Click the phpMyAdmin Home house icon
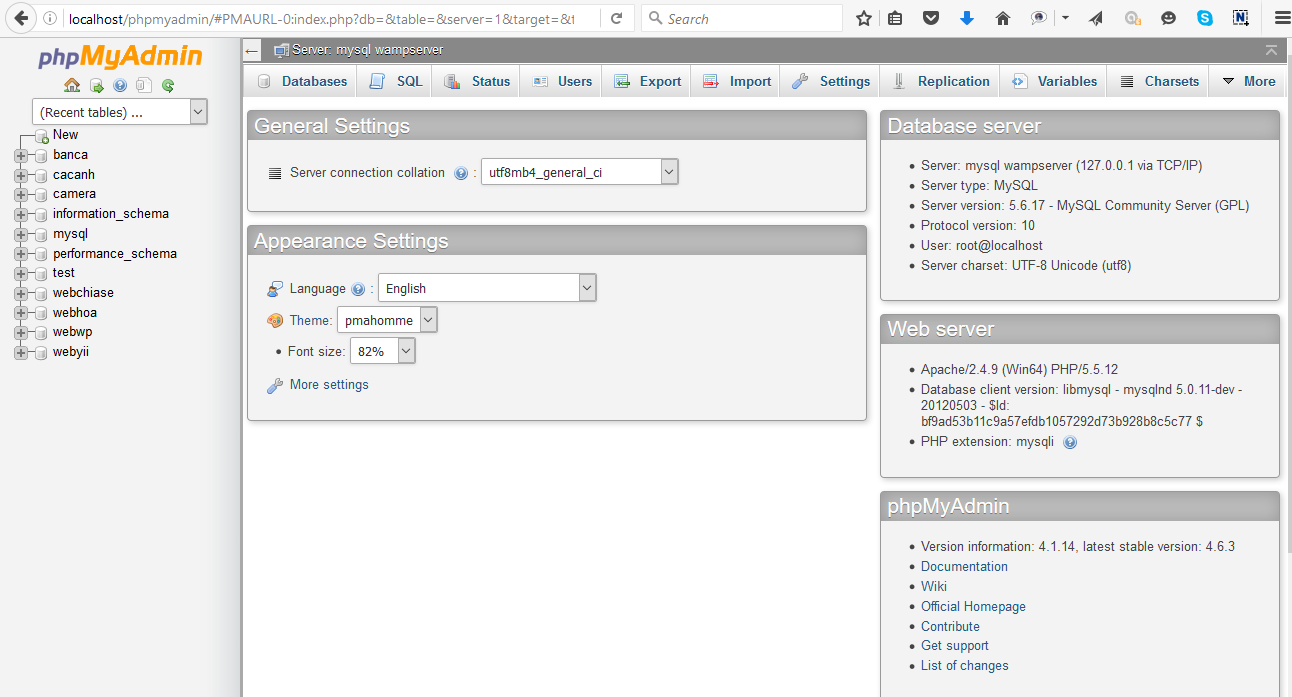This screenshot has height=697, width=1292. tap(72, 86)
